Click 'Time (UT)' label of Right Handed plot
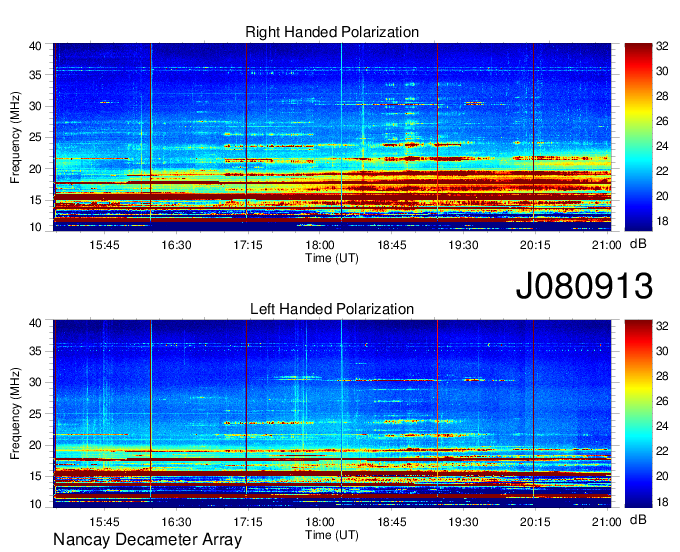The image size is (680, 552). click(332, 258)
